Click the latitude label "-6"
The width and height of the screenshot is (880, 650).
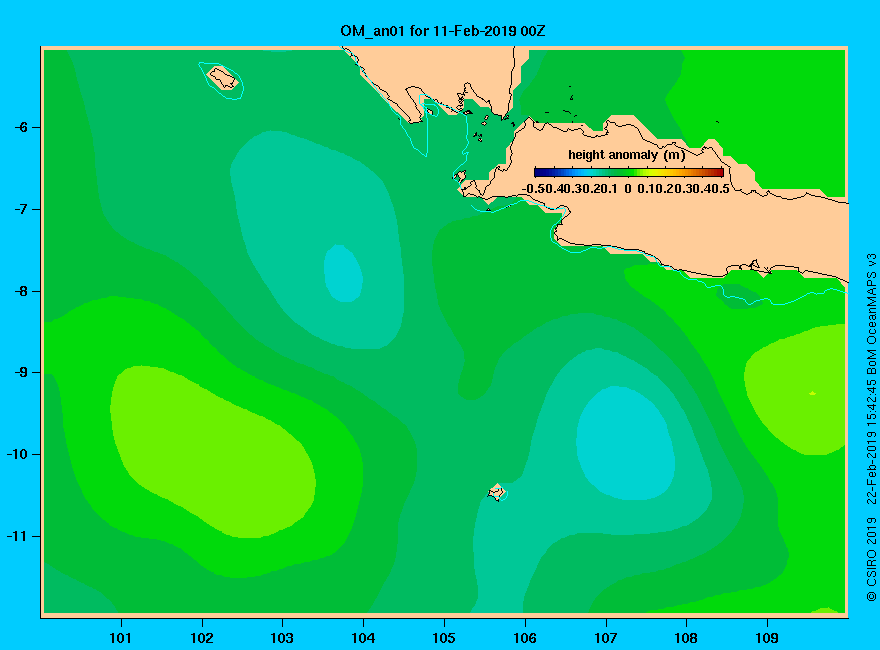coord(21,127)
